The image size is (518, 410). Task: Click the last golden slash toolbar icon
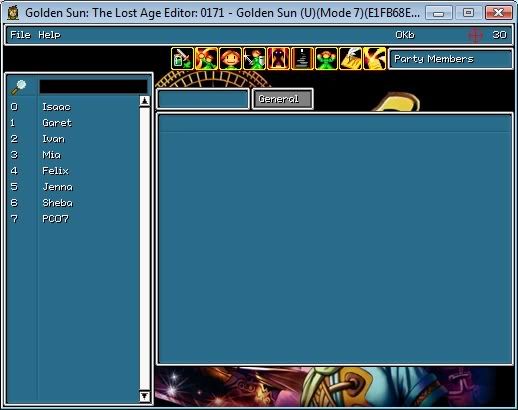374,58
